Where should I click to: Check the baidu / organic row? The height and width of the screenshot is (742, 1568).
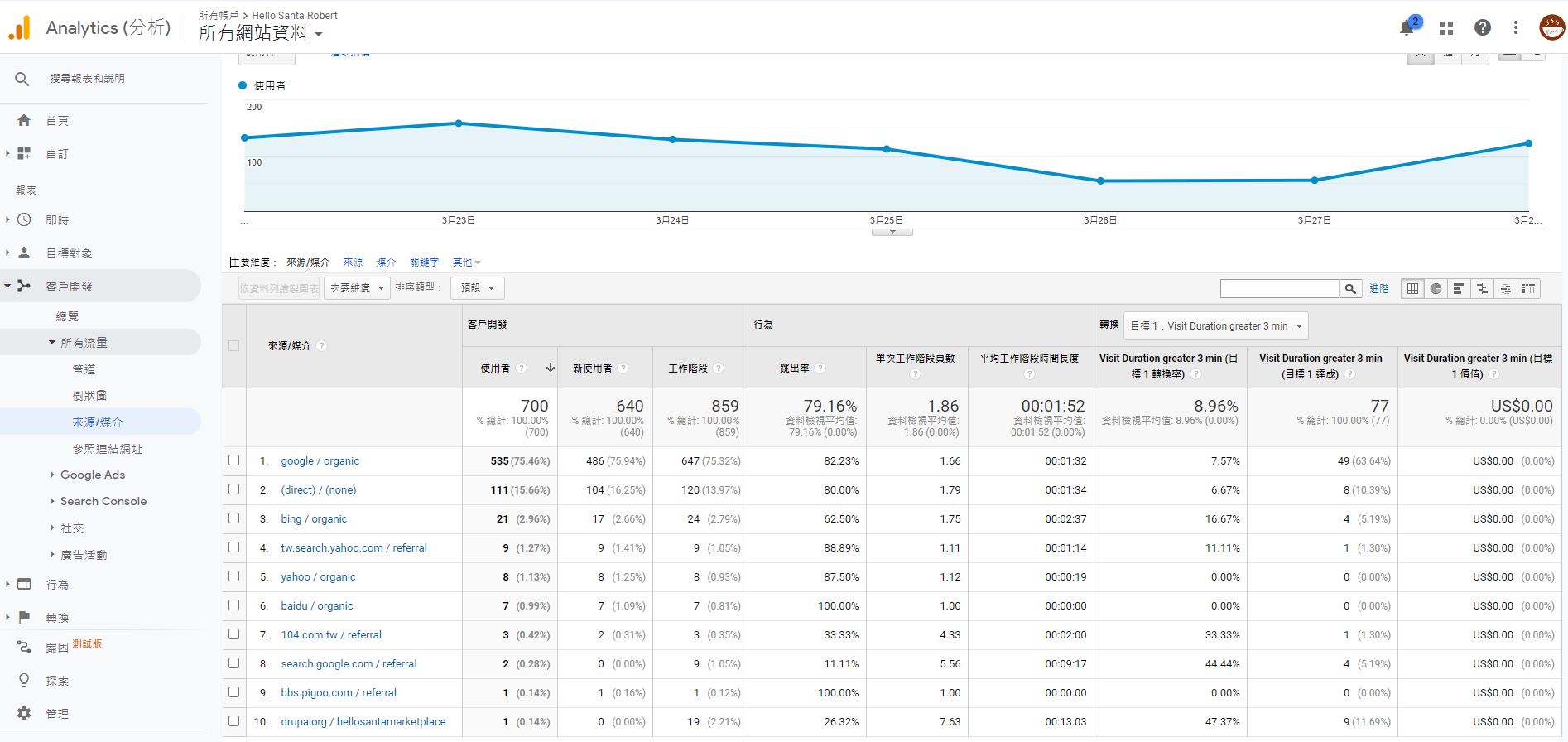point(234,605)
